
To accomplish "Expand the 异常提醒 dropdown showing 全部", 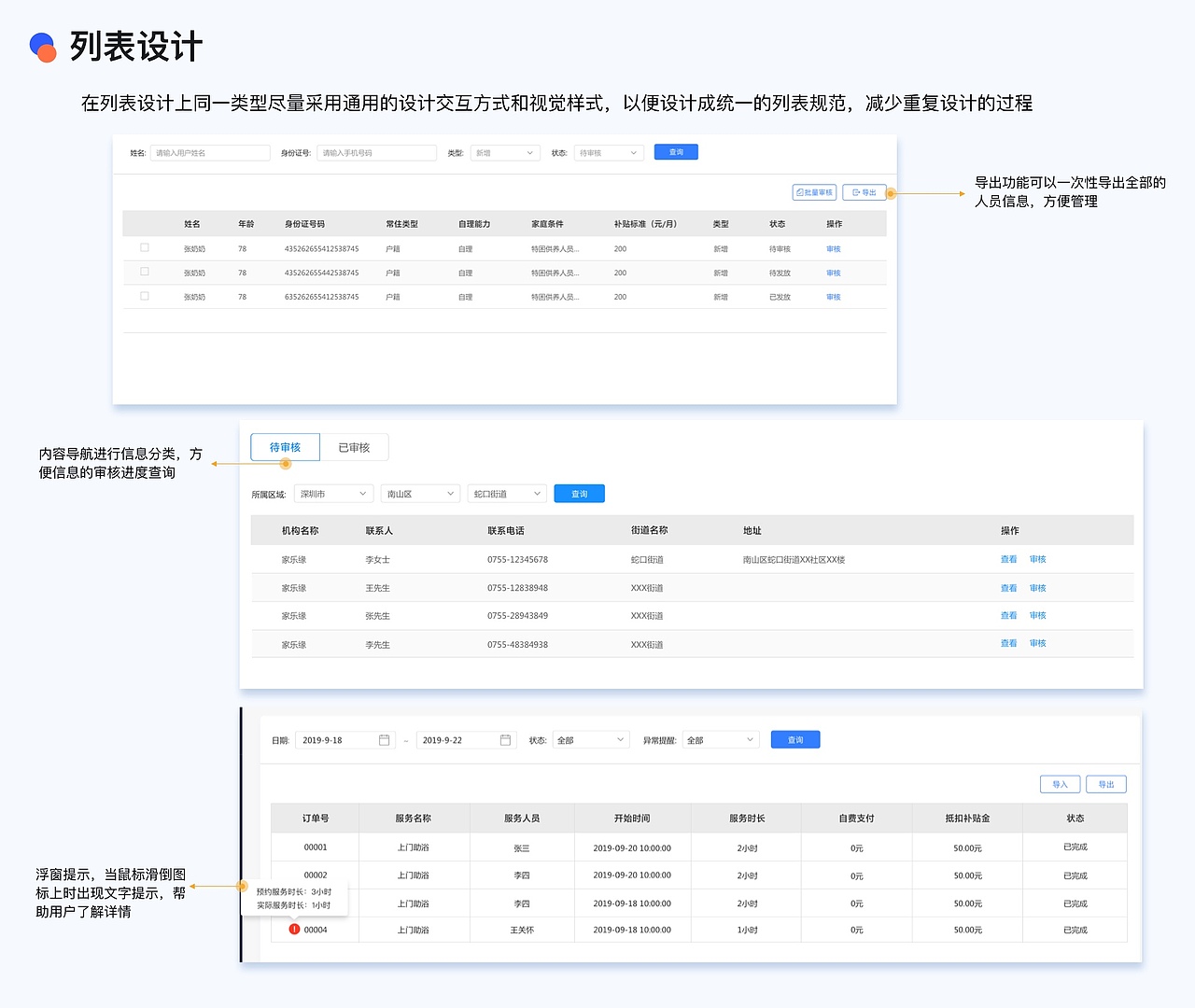I will 719,739.
